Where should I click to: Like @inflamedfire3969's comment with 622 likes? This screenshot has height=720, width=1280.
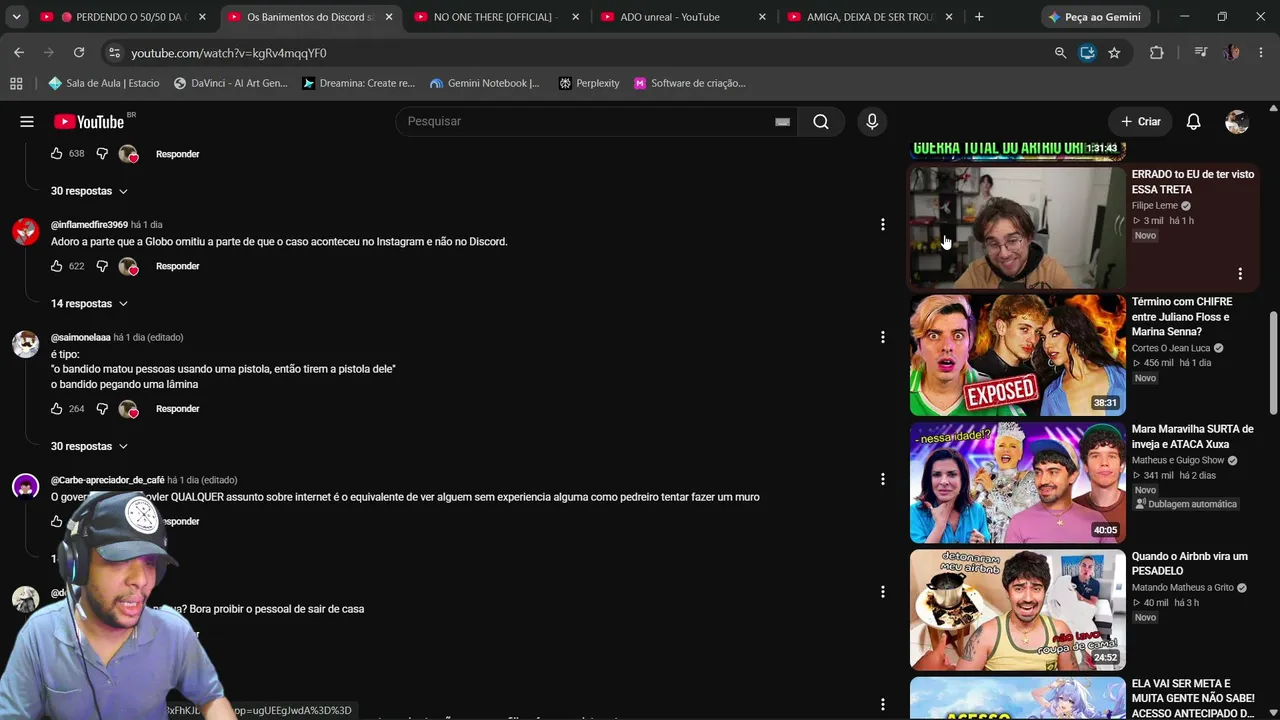click(x=57, y=267)
